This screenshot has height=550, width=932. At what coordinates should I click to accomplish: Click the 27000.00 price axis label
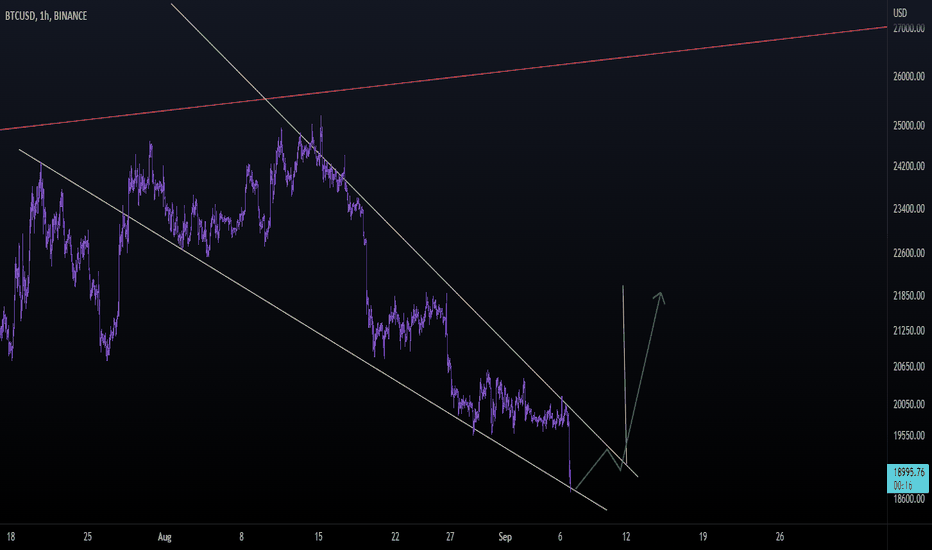tap(909, 28)
